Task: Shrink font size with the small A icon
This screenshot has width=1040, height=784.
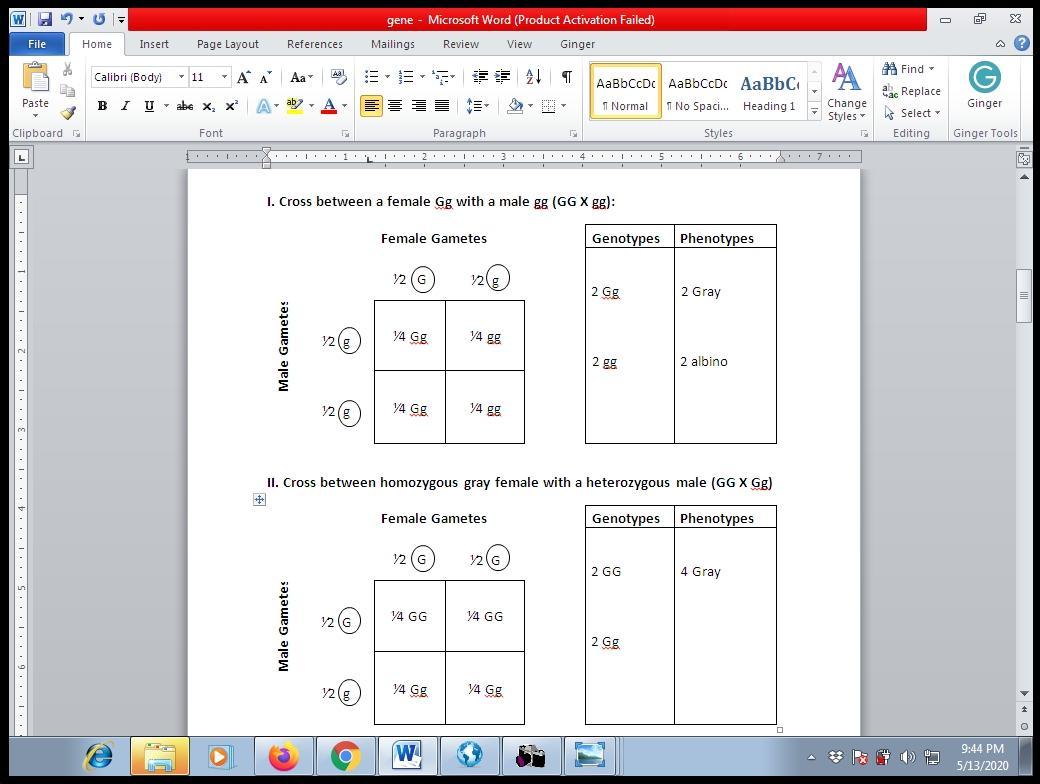Action: click(x=265, y=78)
